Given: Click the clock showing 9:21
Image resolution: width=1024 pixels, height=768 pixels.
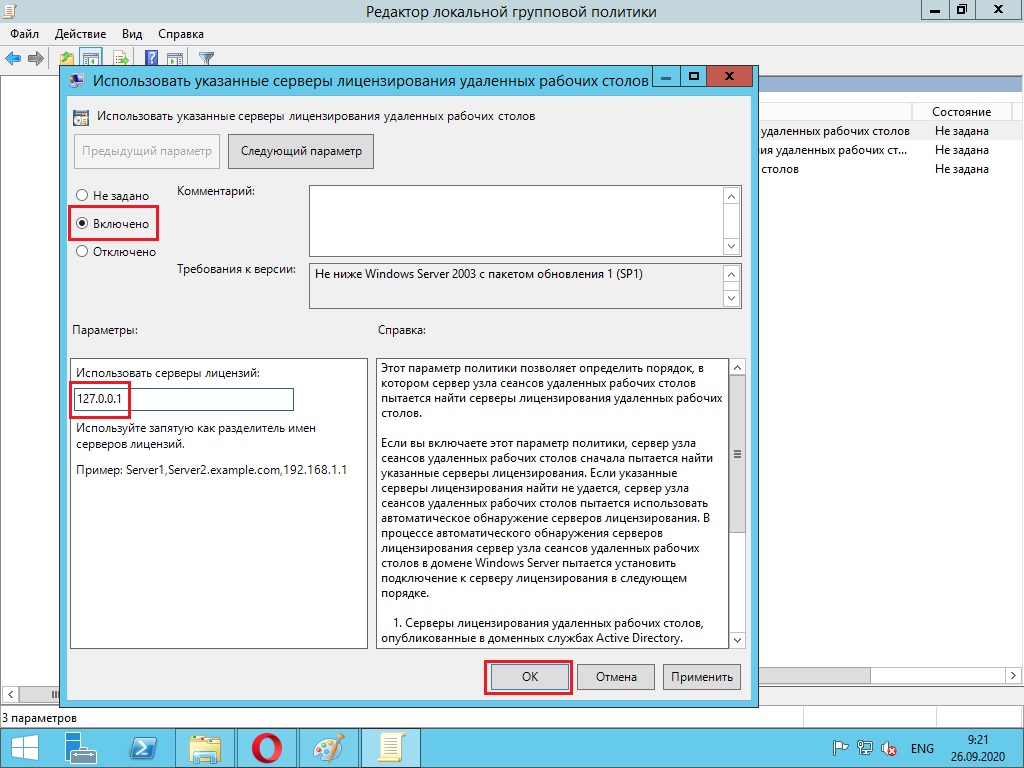Looking at the screenshot, I should click(978, 740).
